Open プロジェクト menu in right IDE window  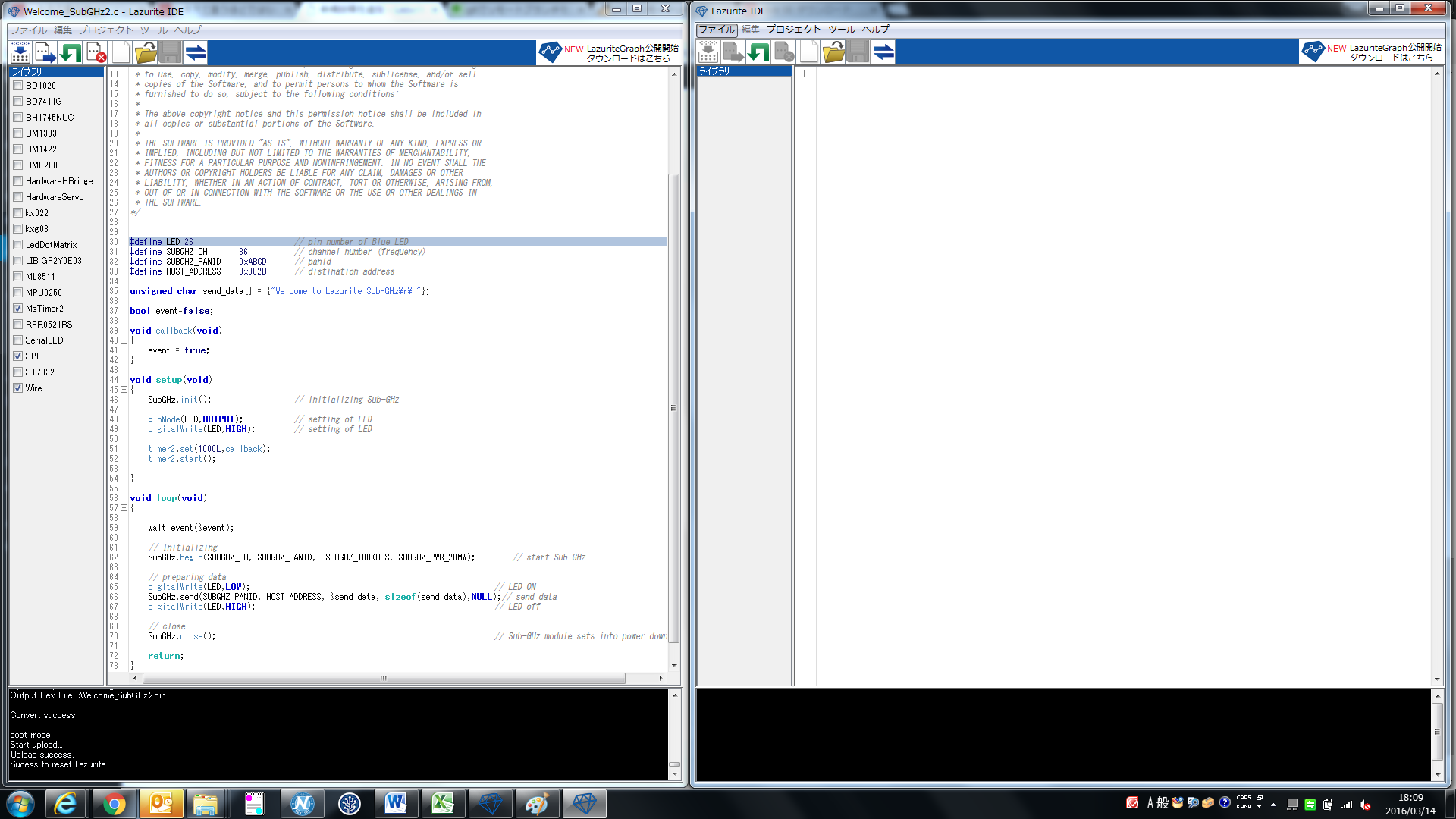pos(793,30)
